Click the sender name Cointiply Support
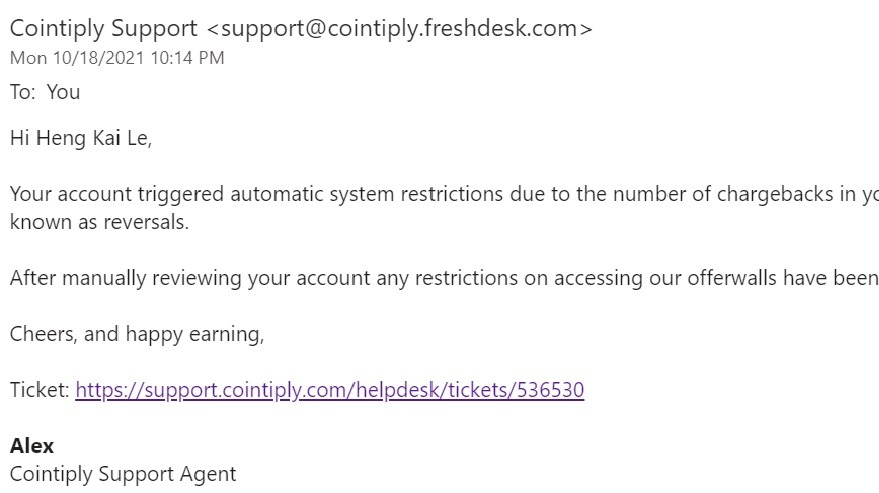 pos(104,29)
